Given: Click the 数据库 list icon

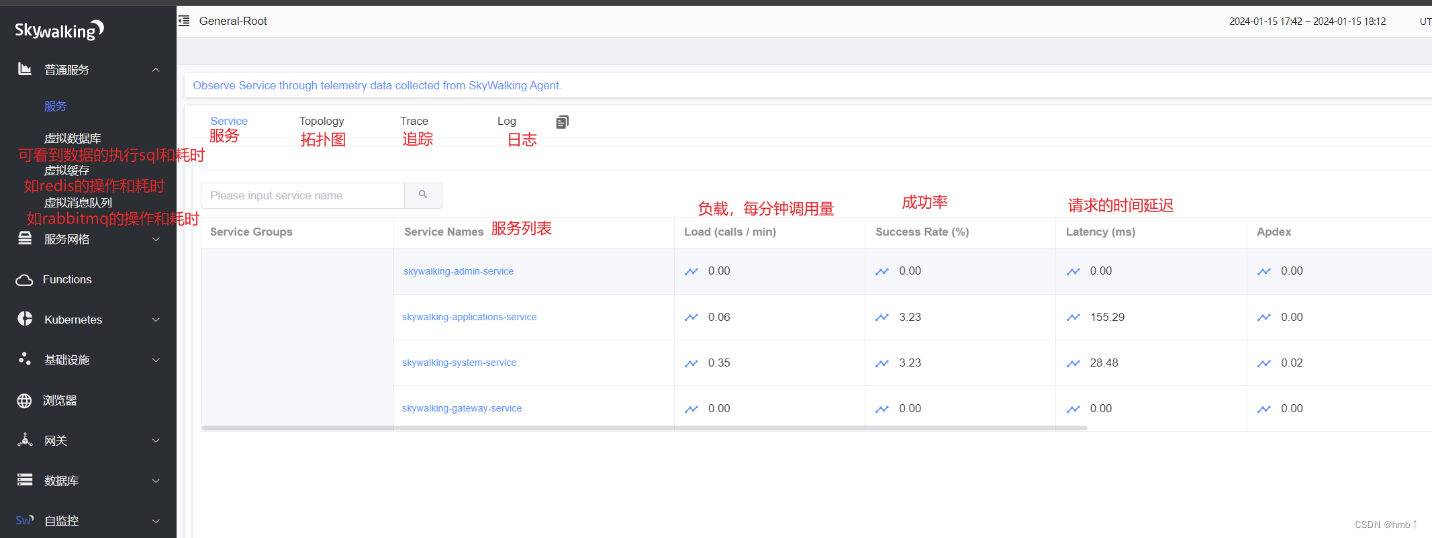Looking at the screenshot, I should (x=25, y=480).
